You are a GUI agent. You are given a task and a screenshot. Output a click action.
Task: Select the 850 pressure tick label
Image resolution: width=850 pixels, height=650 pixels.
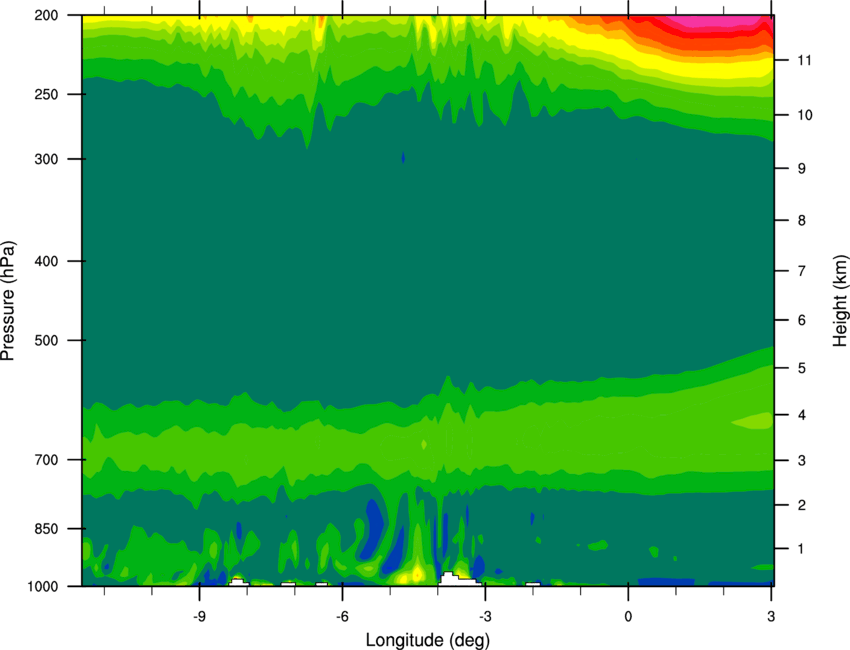coord(47,529)
